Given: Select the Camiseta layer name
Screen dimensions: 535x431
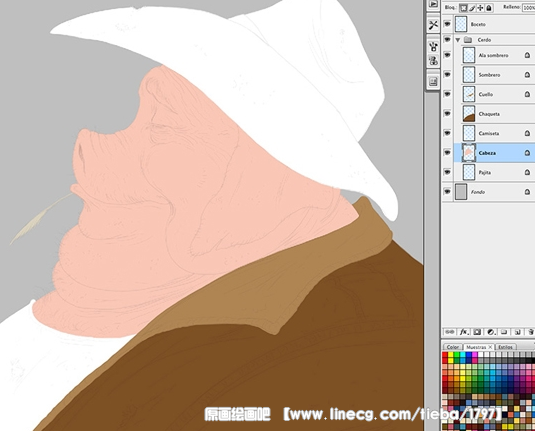Looking at the screenshot, I should coord(489,133).
